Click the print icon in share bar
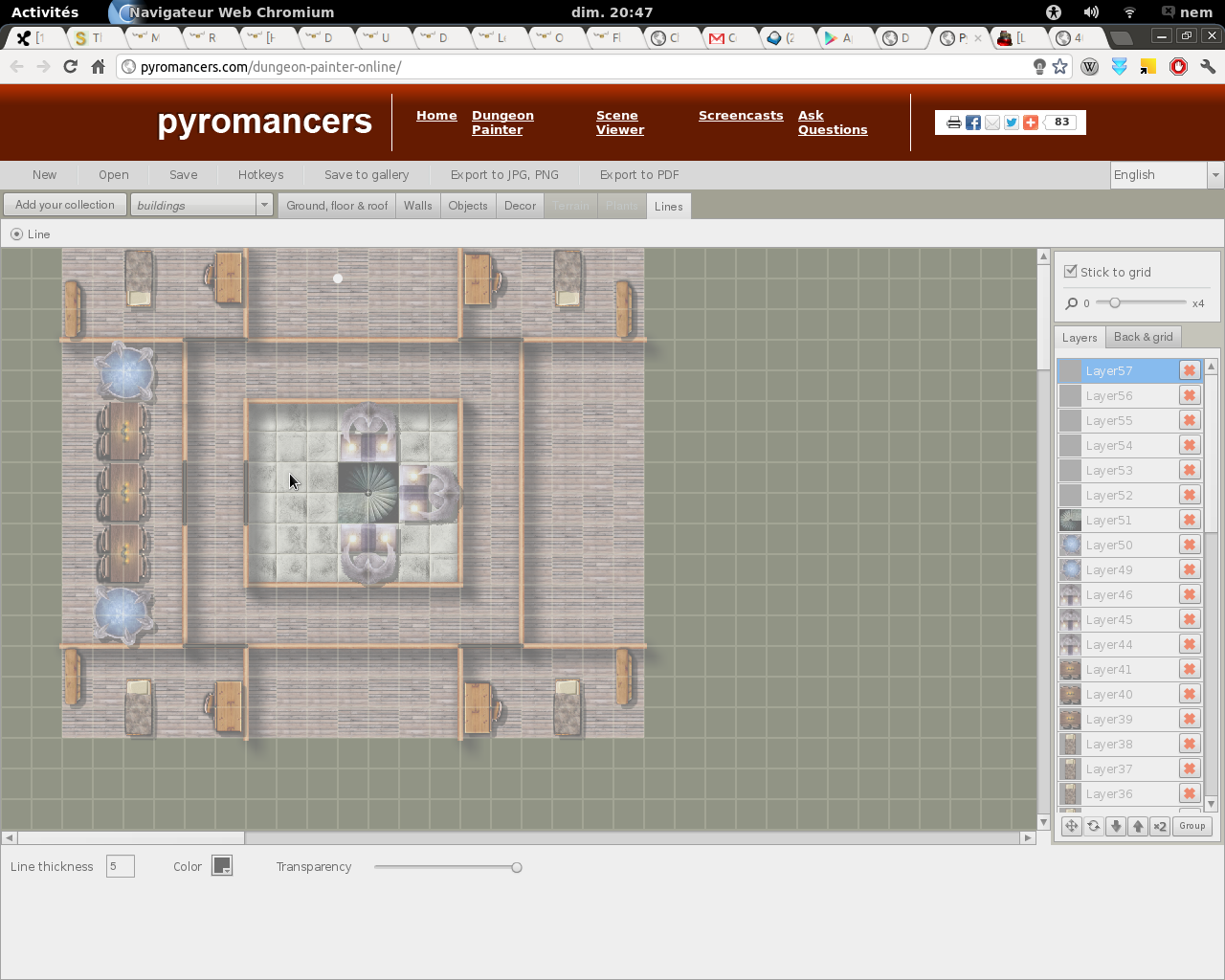 coord(953,122)
